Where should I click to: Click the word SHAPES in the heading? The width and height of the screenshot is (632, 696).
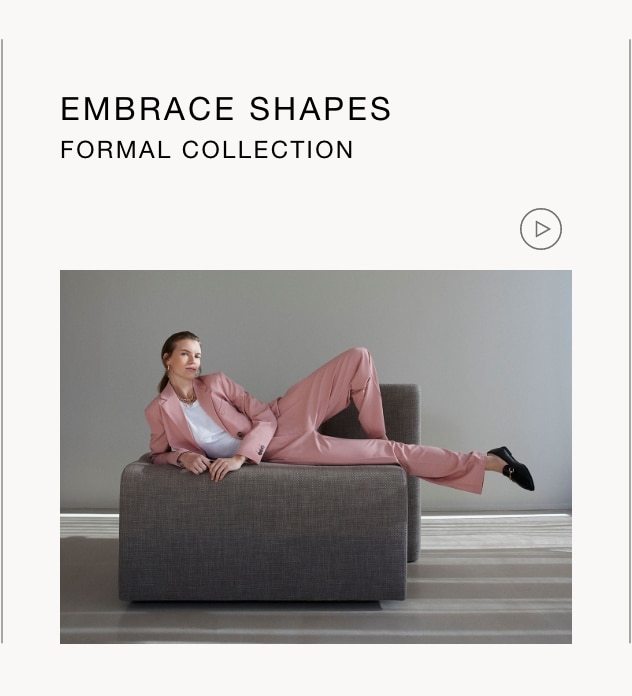coord(320,109)
